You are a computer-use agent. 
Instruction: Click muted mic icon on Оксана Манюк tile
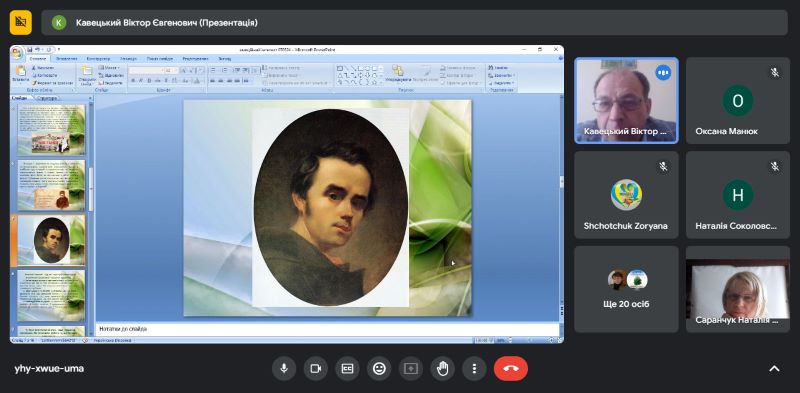pos(774,72)
